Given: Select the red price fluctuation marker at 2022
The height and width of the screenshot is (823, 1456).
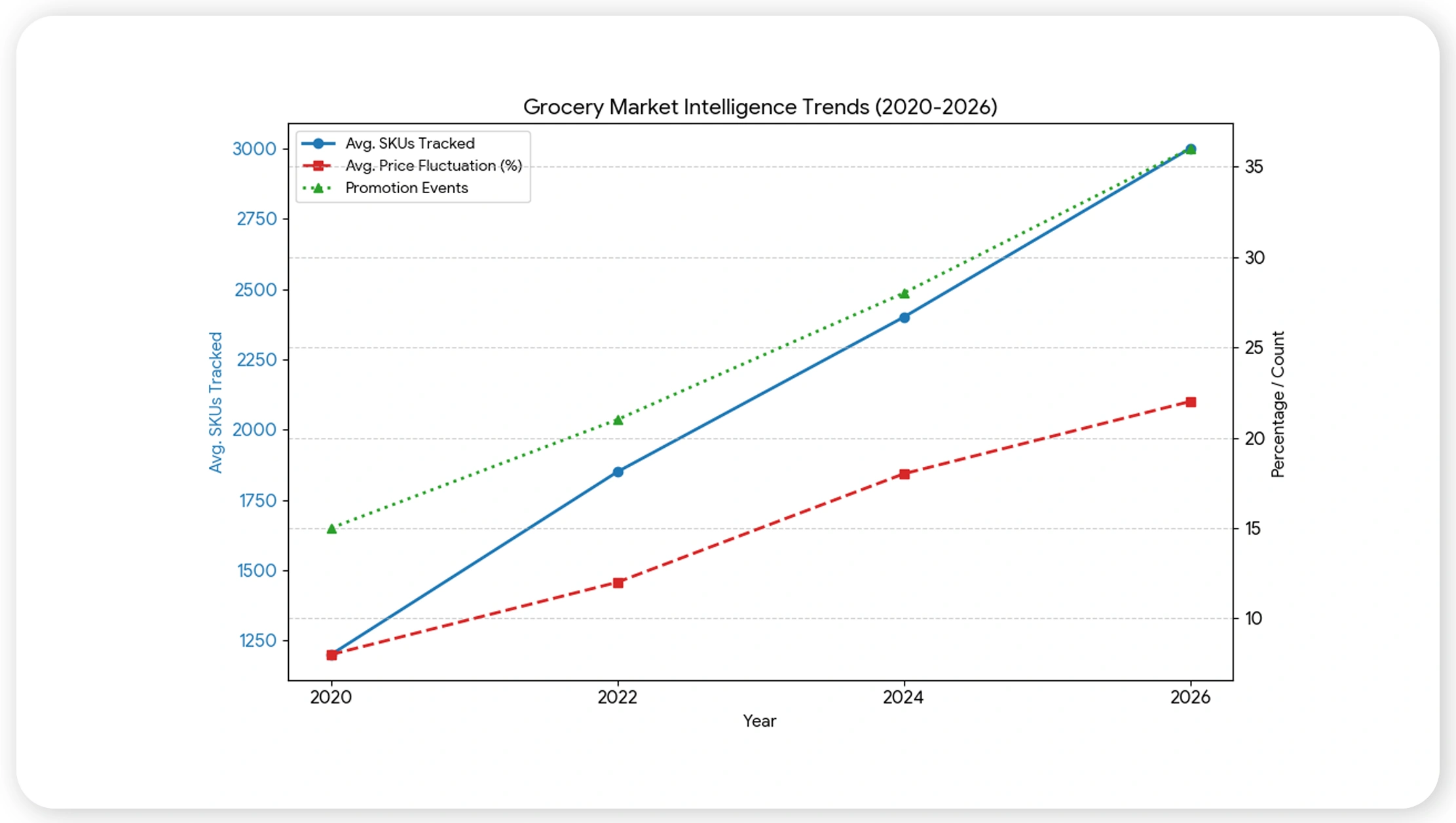Looking at the screenshot, I should (x=618, y=581).
